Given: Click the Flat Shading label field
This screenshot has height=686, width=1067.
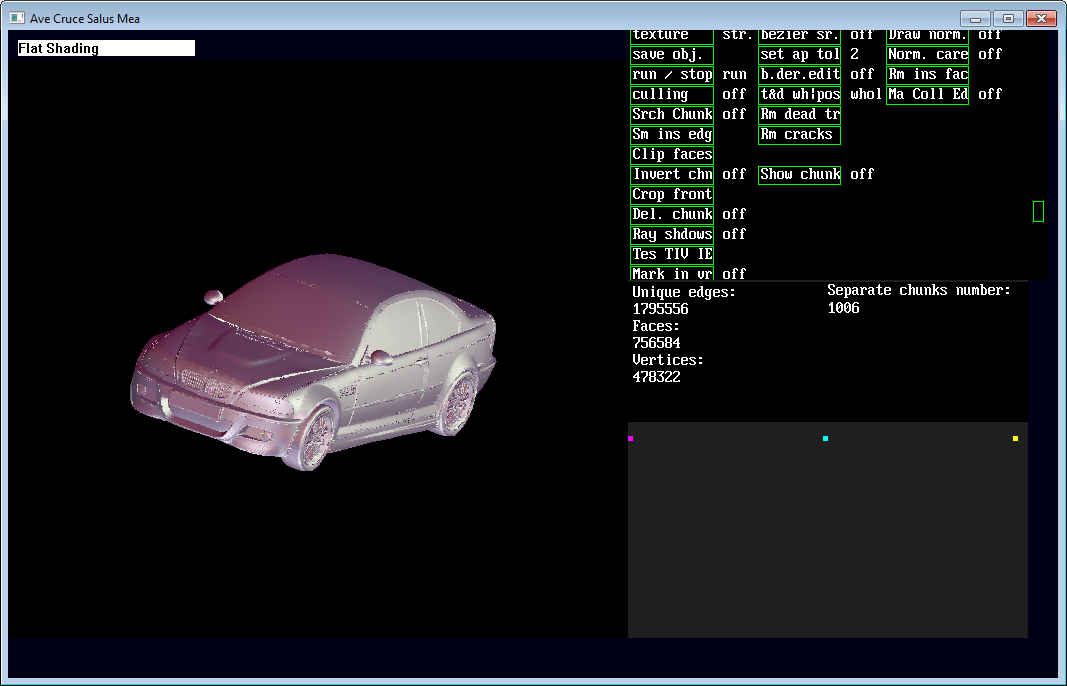Looking at the screenshot, I should (106, 48).
